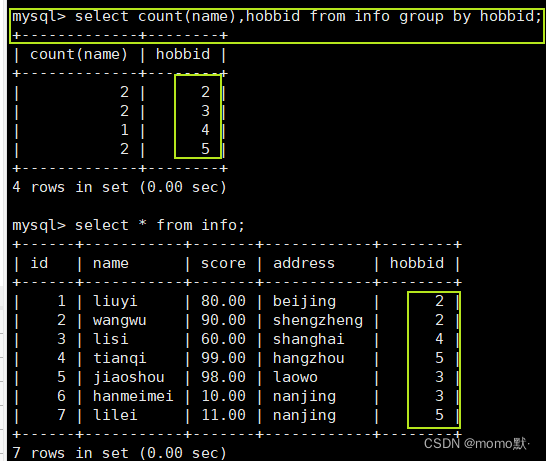Click the name hanmeimei
This screenshot has height=461, width=546.
[133, 396]
